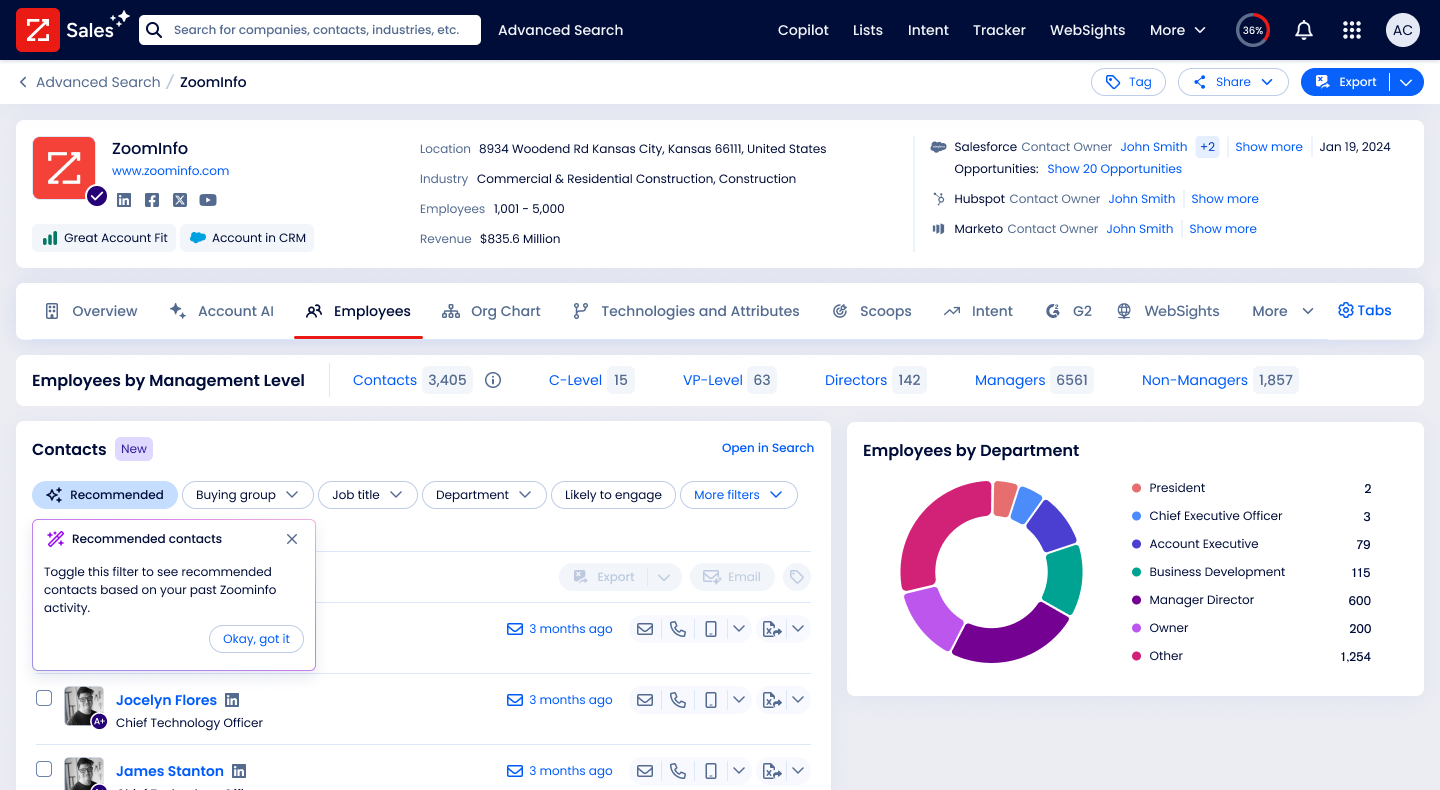The width and height of the screenshot is (1440, 790).
Task: Open ZoomInfo's LinkedIn company page icon
Action: [x=124, y=200]
